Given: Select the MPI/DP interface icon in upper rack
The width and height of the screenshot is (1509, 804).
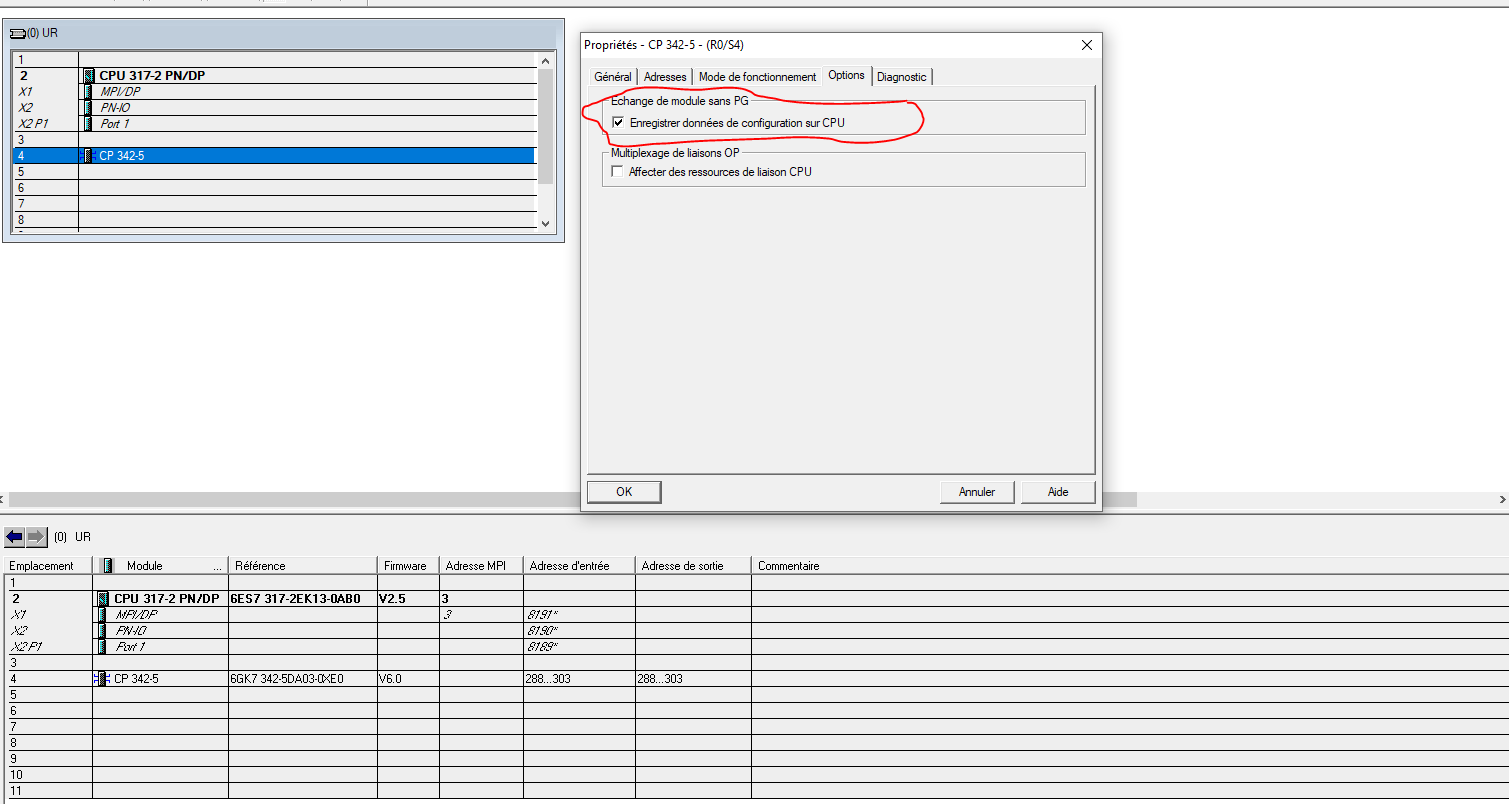Looking at the screenshot, I should coord(89,92).
